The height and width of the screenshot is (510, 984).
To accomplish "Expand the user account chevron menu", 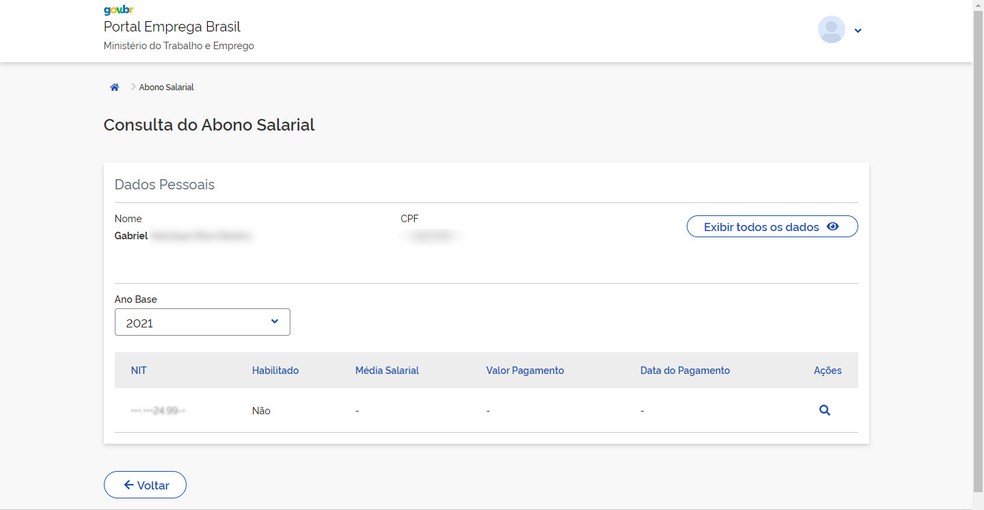I will (x=858, y=31).
